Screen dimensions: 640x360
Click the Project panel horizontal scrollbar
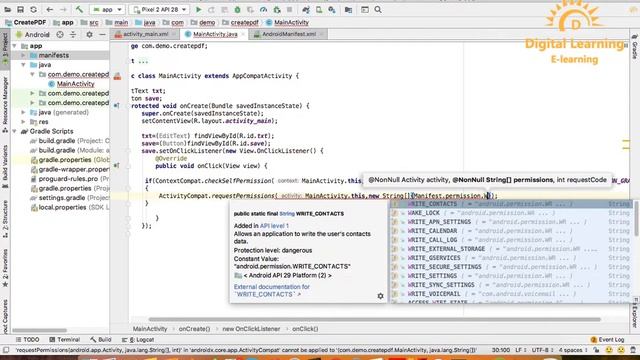[x=39, y=330]
